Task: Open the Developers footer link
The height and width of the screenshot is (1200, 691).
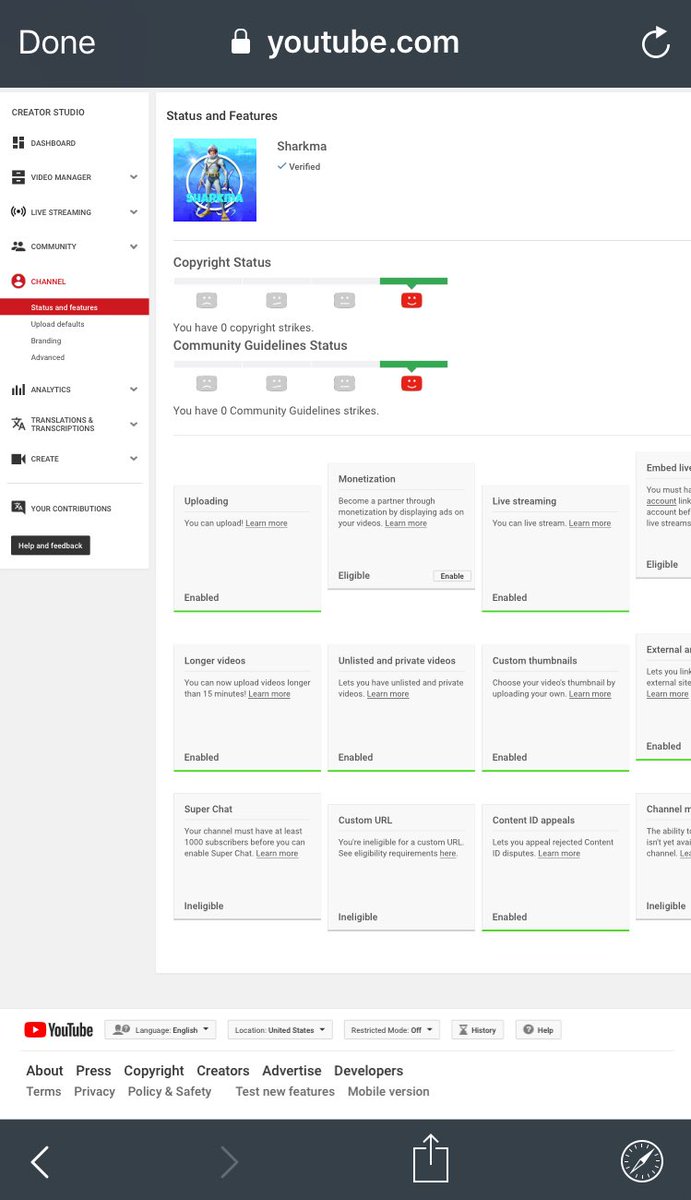Action: pos(369,1070)
